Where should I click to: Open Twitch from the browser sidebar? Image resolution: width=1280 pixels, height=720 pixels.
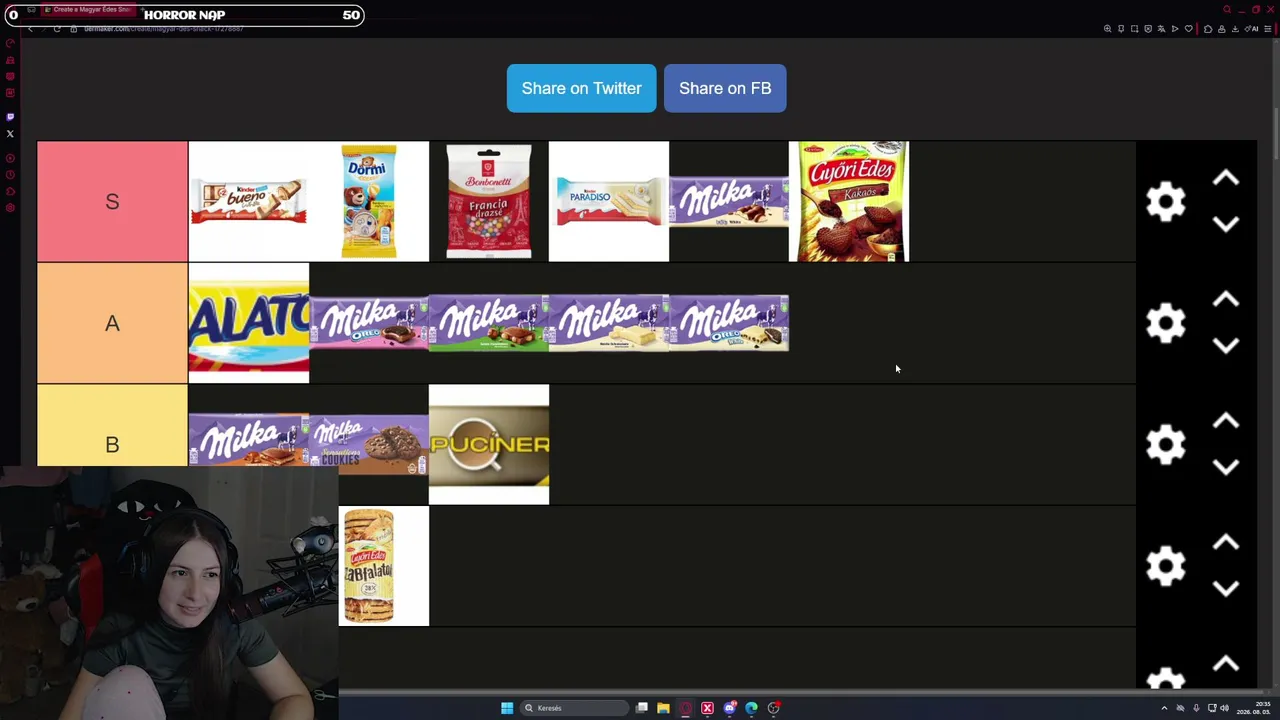point(10,117)
